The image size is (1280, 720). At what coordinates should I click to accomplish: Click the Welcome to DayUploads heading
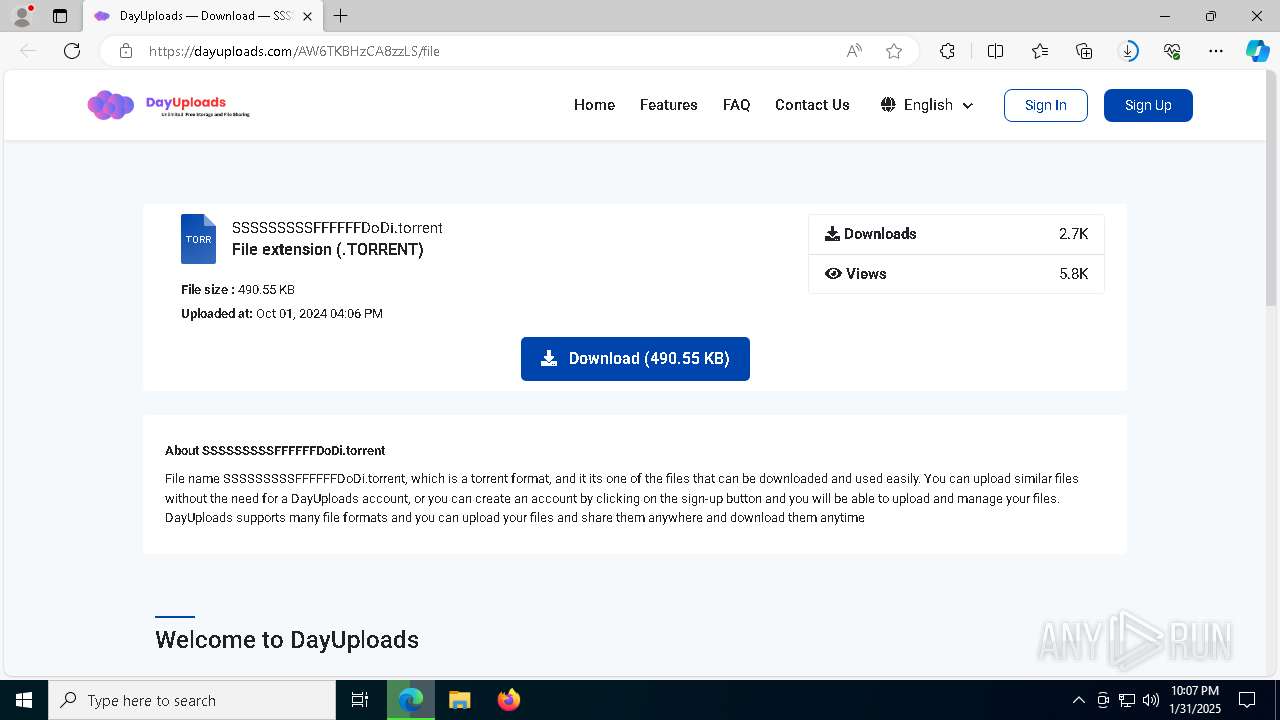287,640
